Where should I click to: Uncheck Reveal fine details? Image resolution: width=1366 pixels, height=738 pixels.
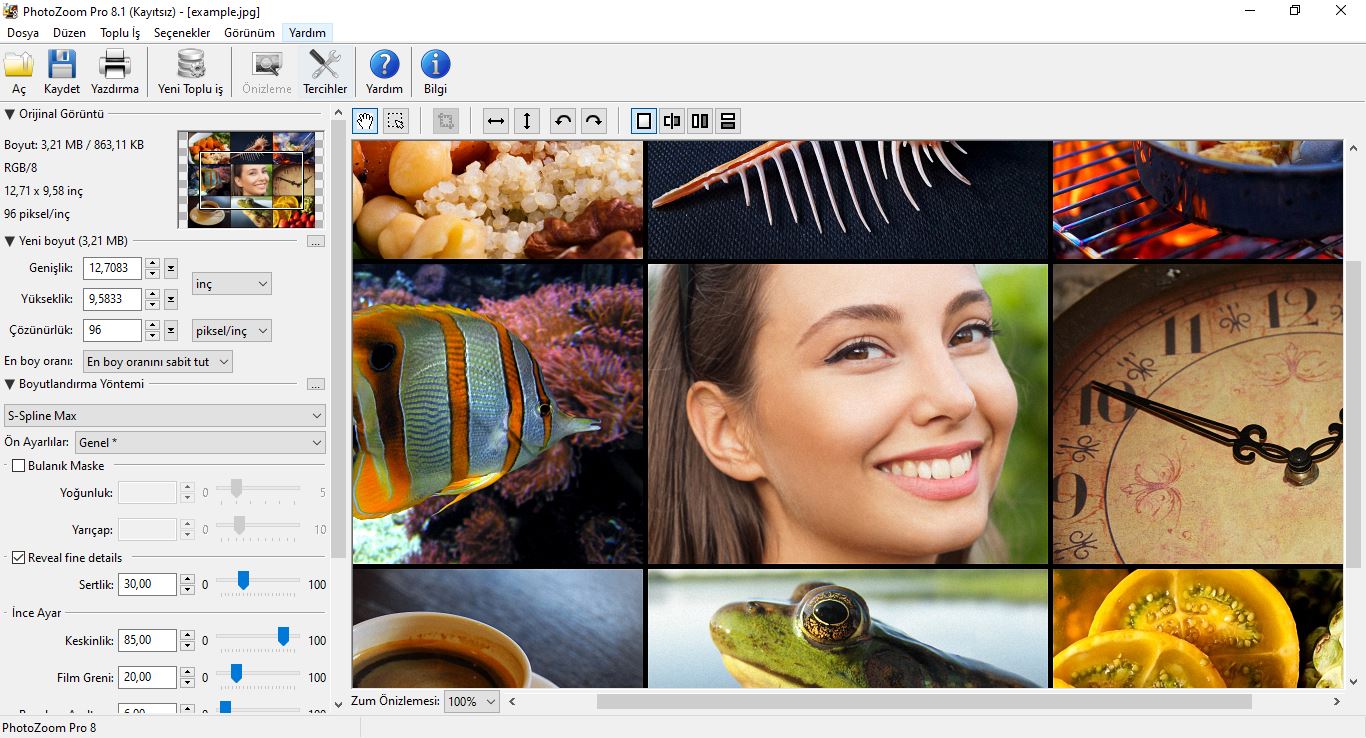tap(18, 557)
